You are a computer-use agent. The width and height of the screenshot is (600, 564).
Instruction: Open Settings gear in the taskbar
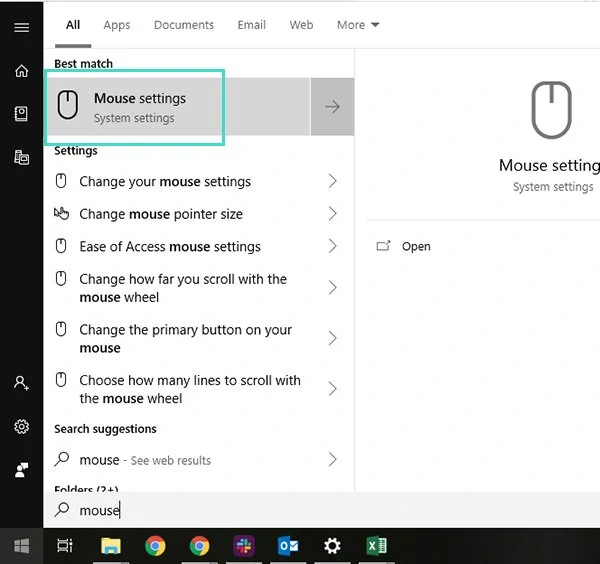332,546
